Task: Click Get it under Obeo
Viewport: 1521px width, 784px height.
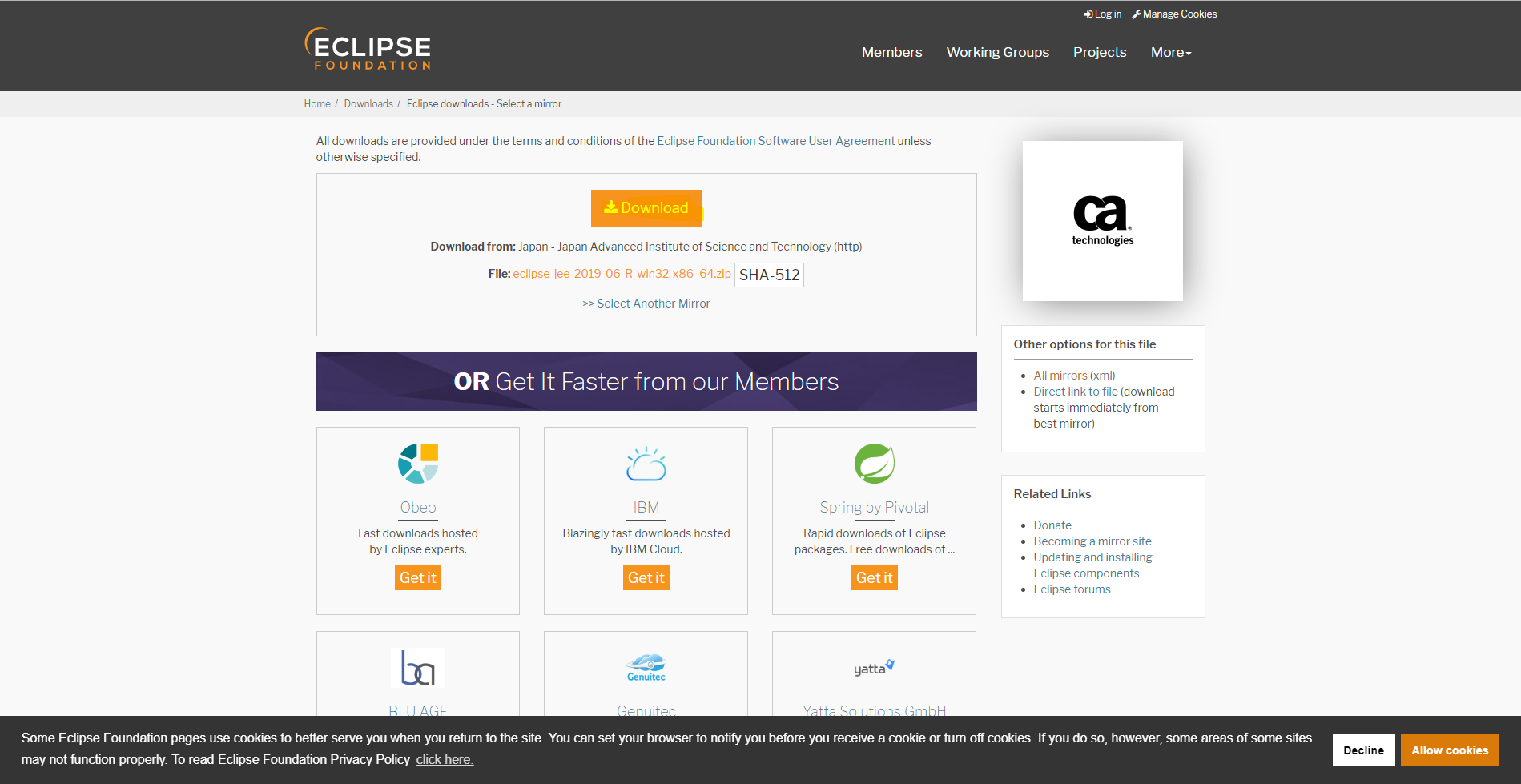Action: pos(418,578)
